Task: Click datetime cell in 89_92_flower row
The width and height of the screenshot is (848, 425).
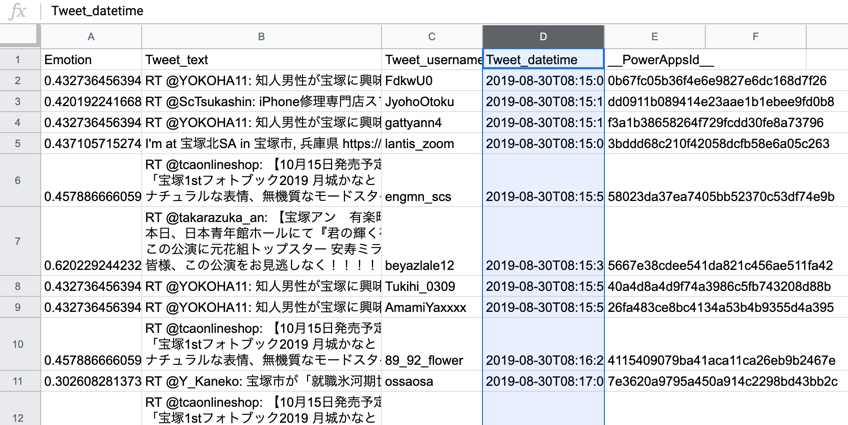Action: tap(544, 344)
